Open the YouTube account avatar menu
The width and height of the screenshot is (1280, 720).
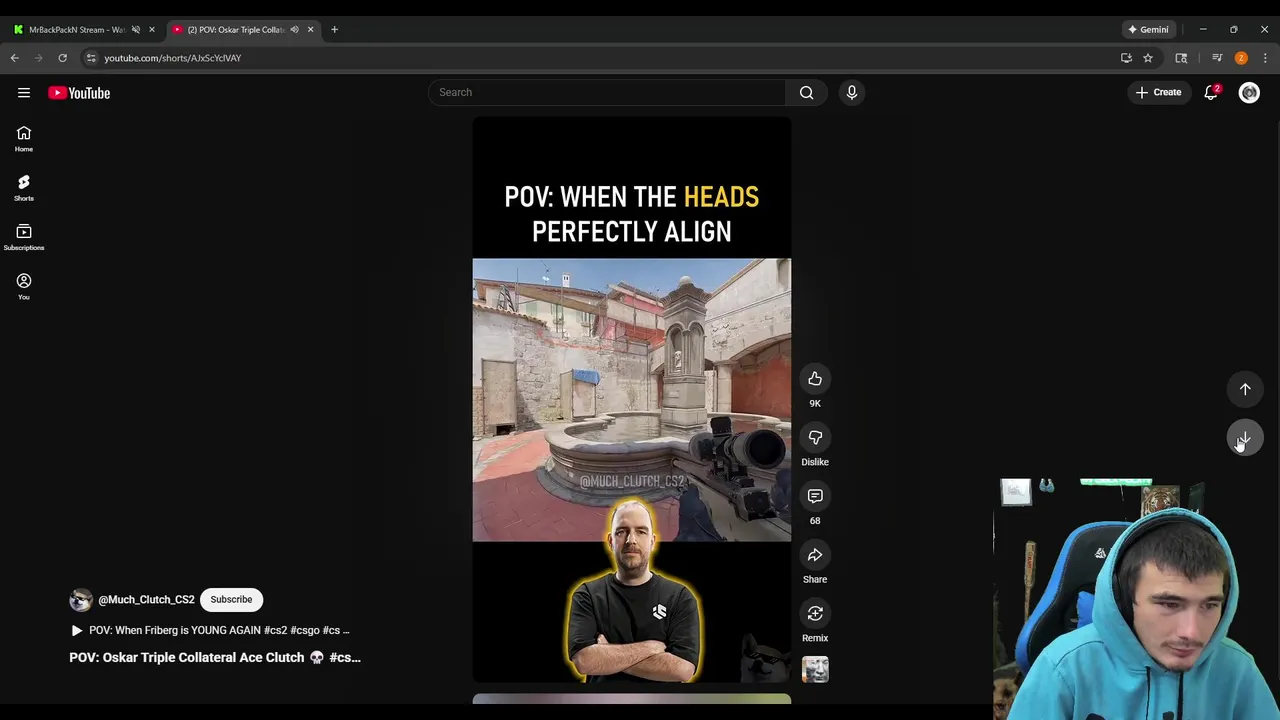point(1249,93)
